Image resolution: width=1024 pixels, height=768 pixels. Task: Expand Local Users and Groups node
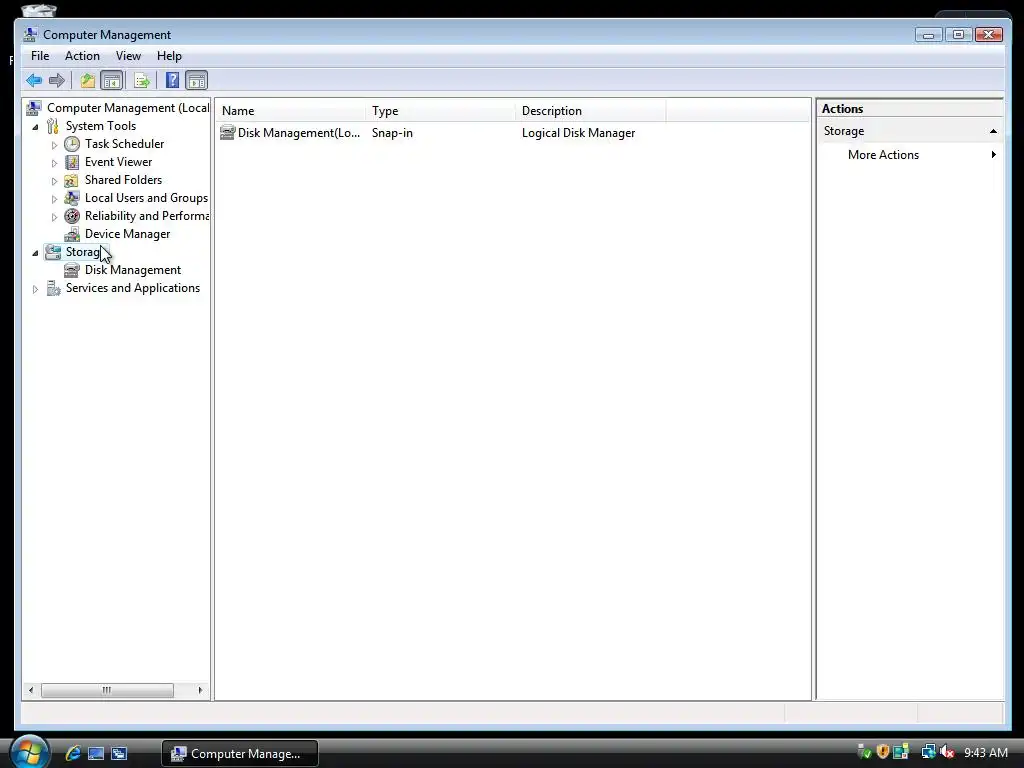pyautogui.click(x=54, y=199)
